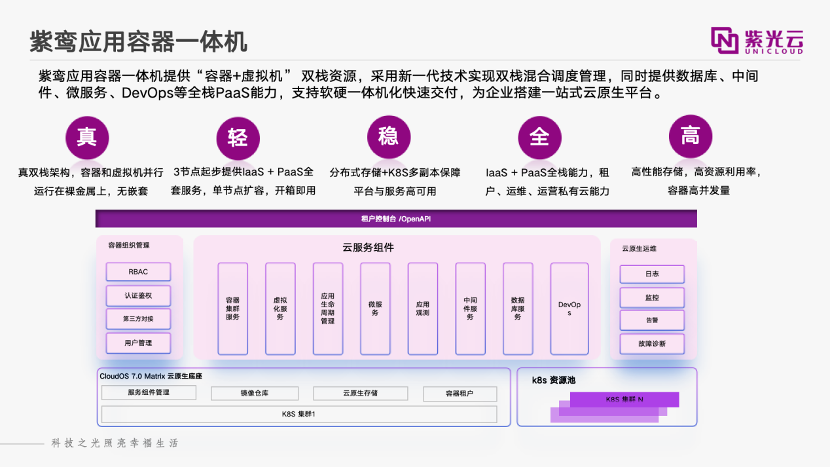Select the K8S 集群 N purple block
830x468 pixels.
626,399
